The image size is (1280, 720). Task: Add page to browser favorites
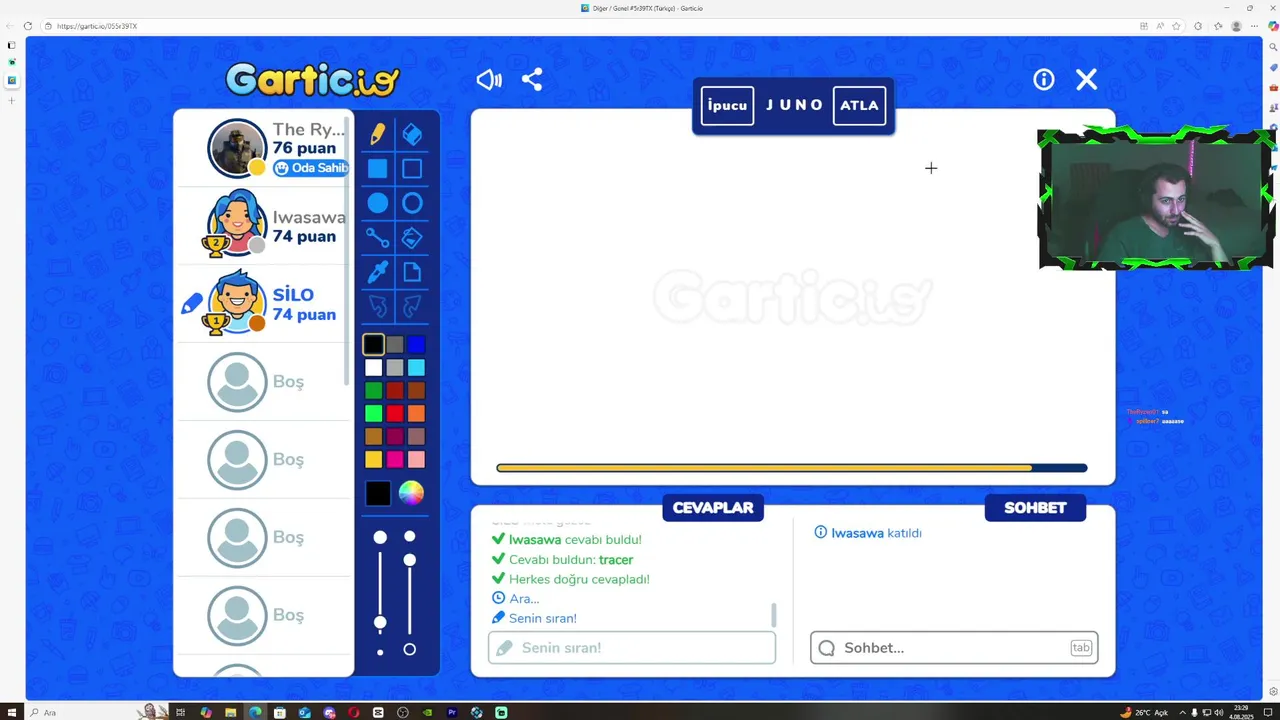(x=1176, y=26)
